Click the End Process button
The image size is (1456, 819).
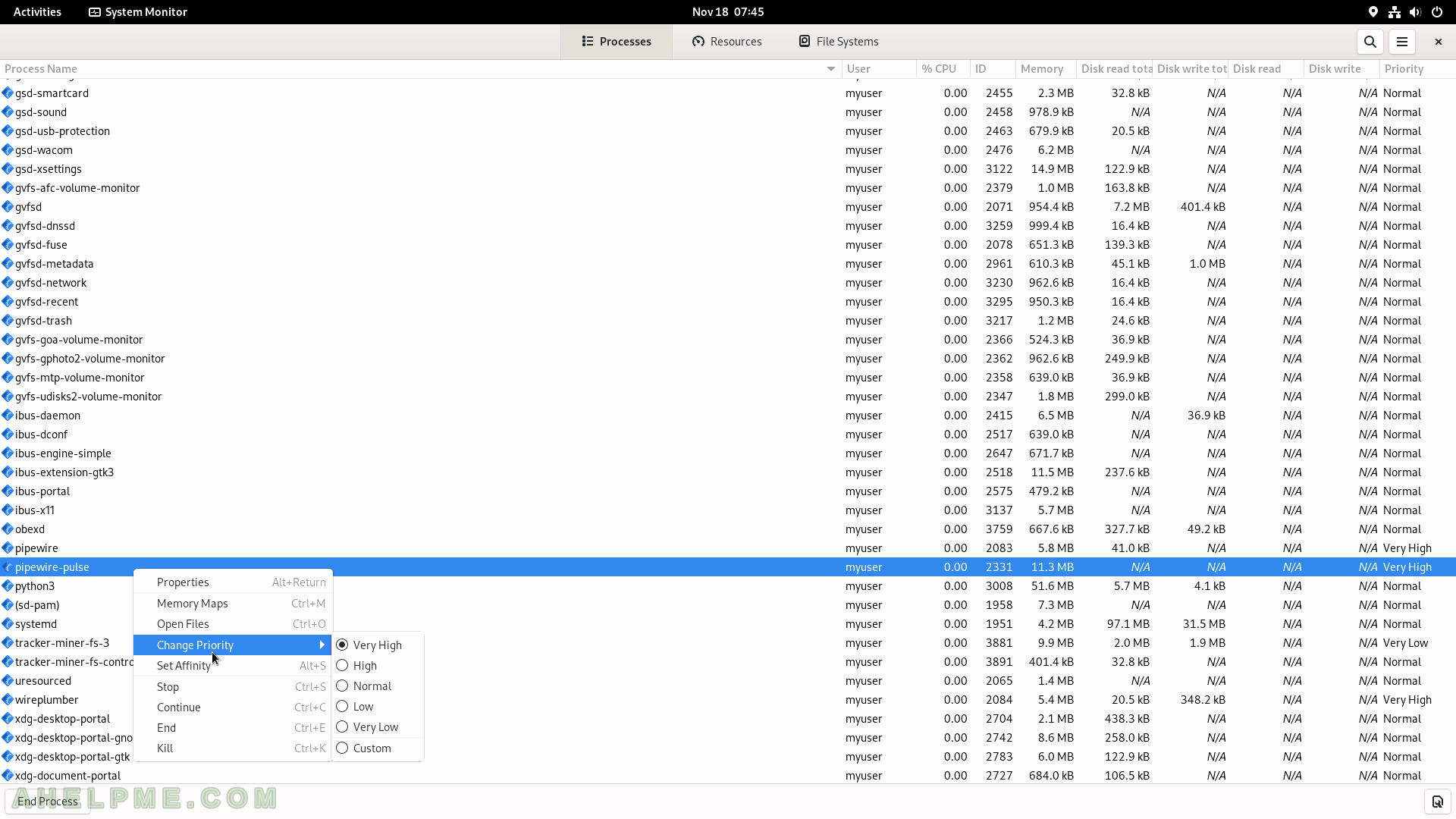pyautogui.click(x=48, y=802)
